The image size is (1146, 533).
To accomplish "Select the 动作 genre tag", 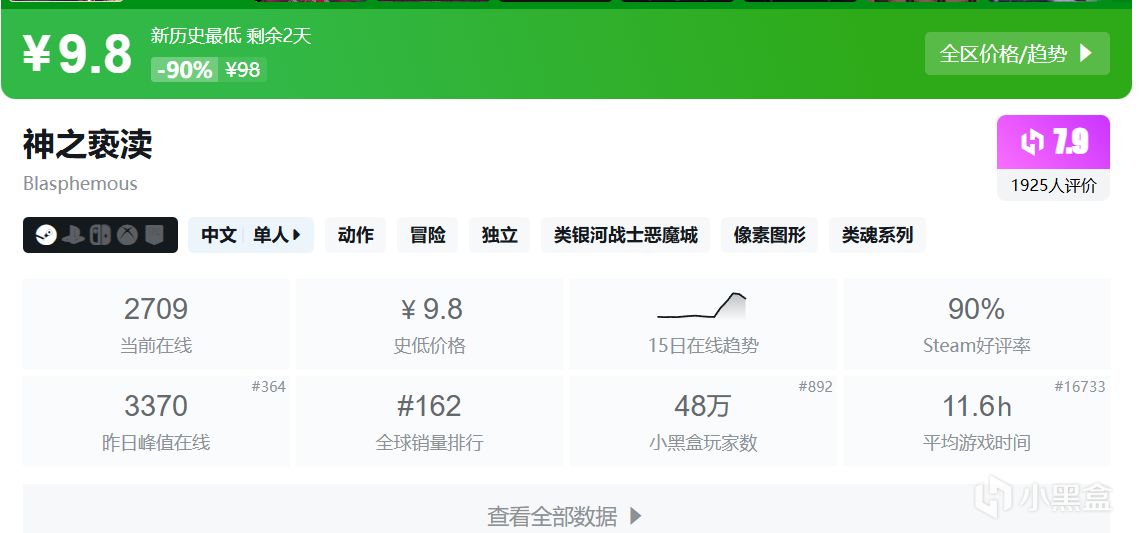I will pyautogui.click(x=355, y=235).
